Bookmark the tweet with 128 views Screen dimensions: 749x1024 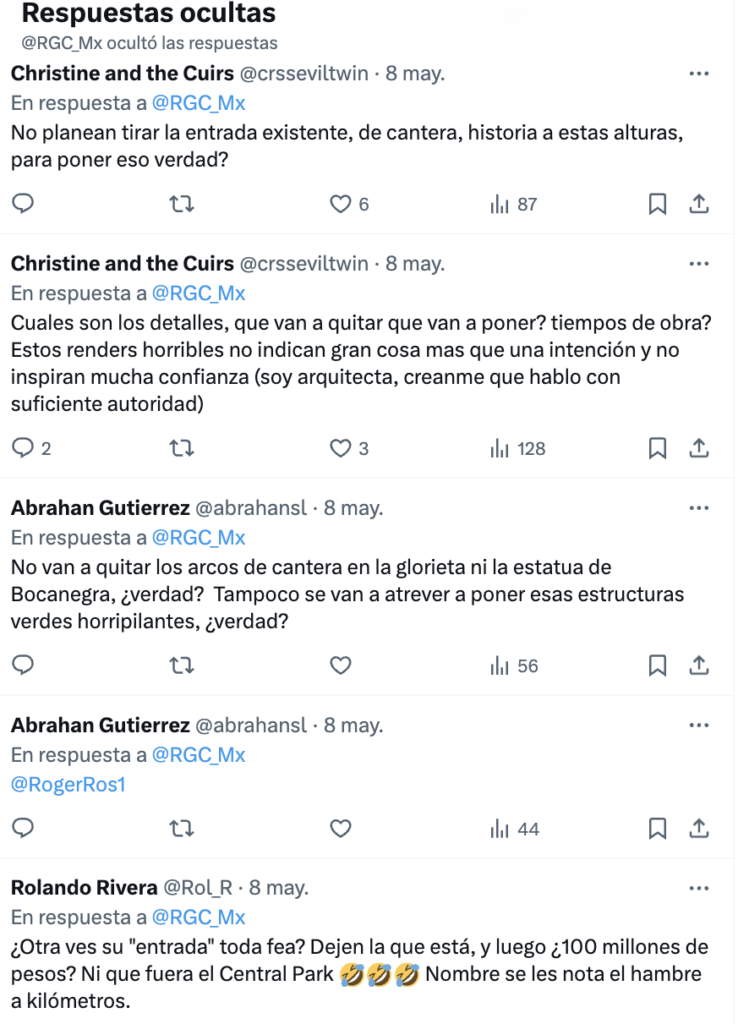pyautogui.click(x=657, y=449)
